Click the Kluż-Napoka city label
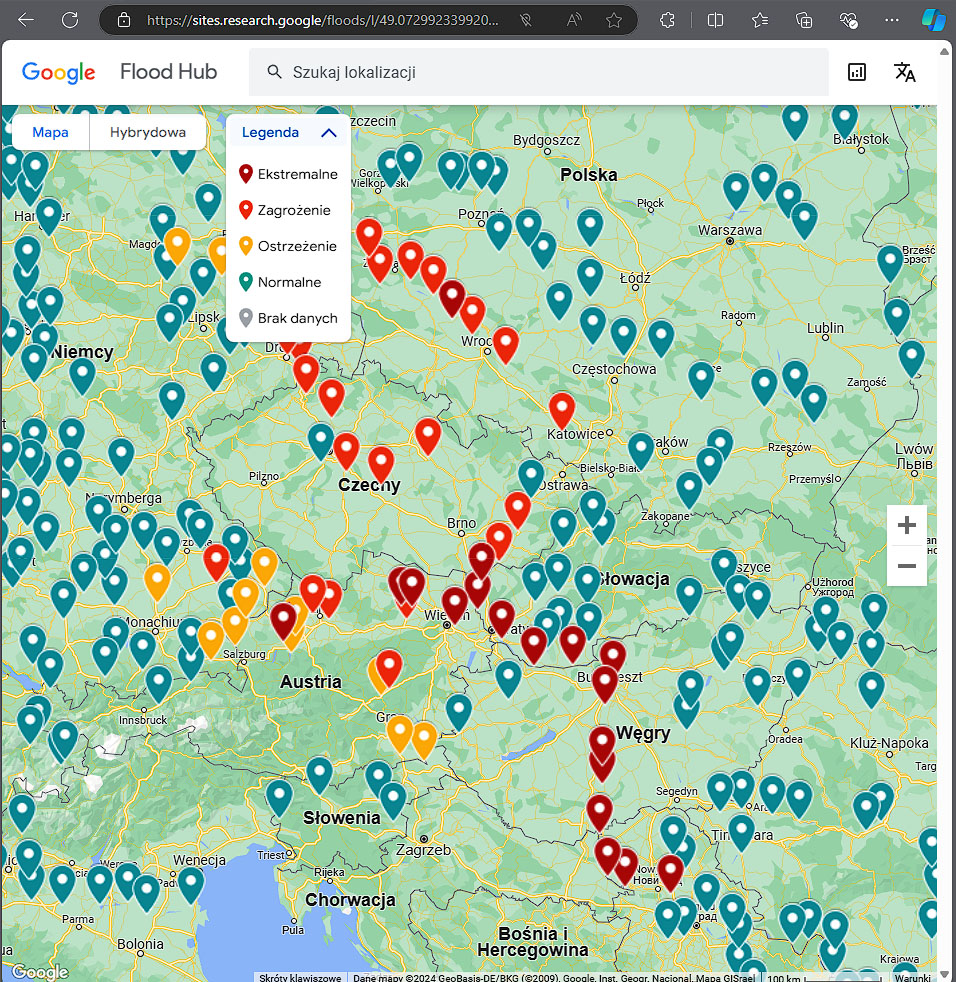Screen dimensions: 956x982 889,743
